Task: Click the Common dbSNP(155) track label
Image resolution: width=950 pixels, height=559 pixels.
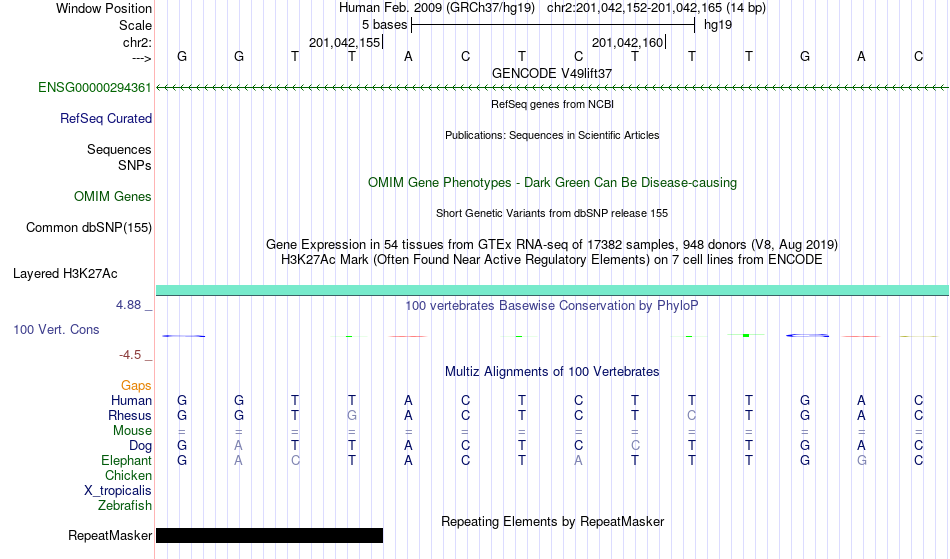Action: click(x=89, y=228)
